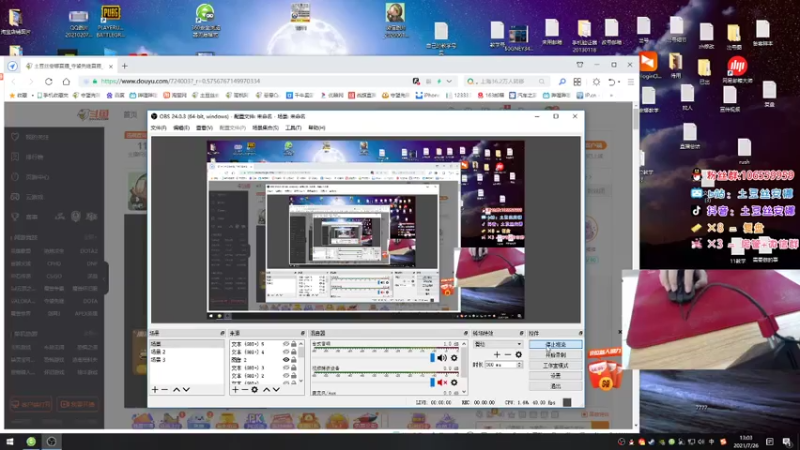Add a new scene with the plus icon
The width and height of the screenshot is (800, 450).
(155, 389)
